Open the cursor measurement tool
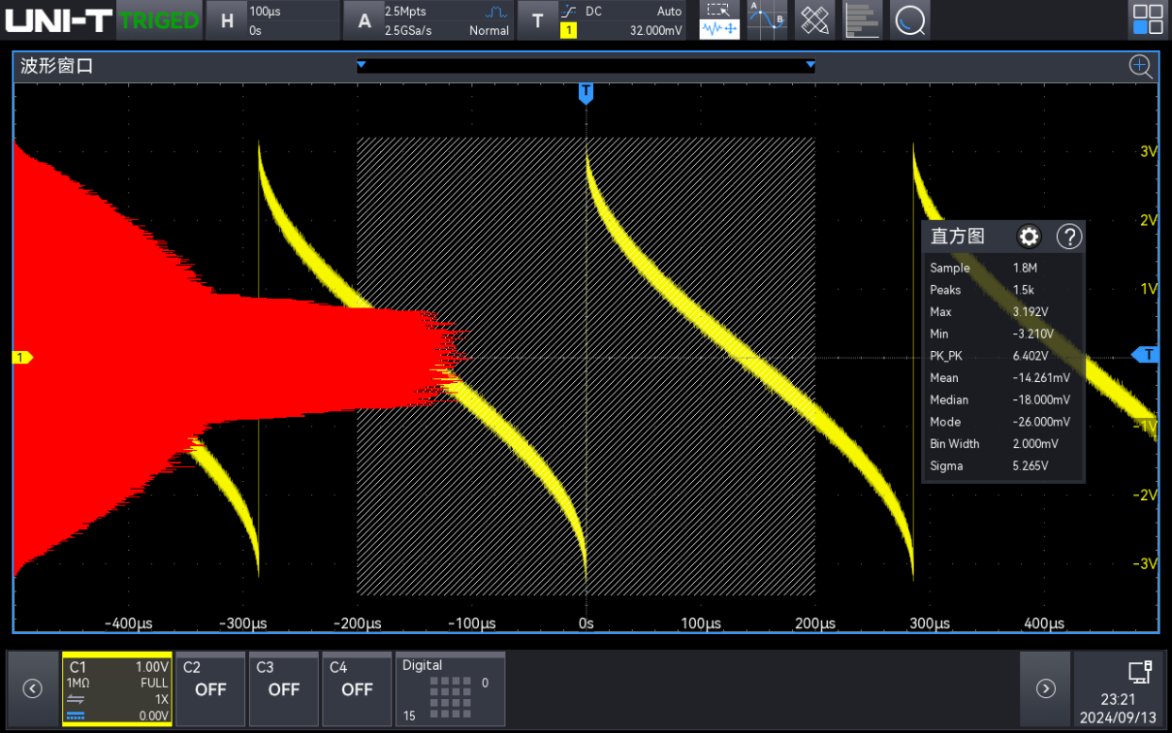 [x=767, y=20]
